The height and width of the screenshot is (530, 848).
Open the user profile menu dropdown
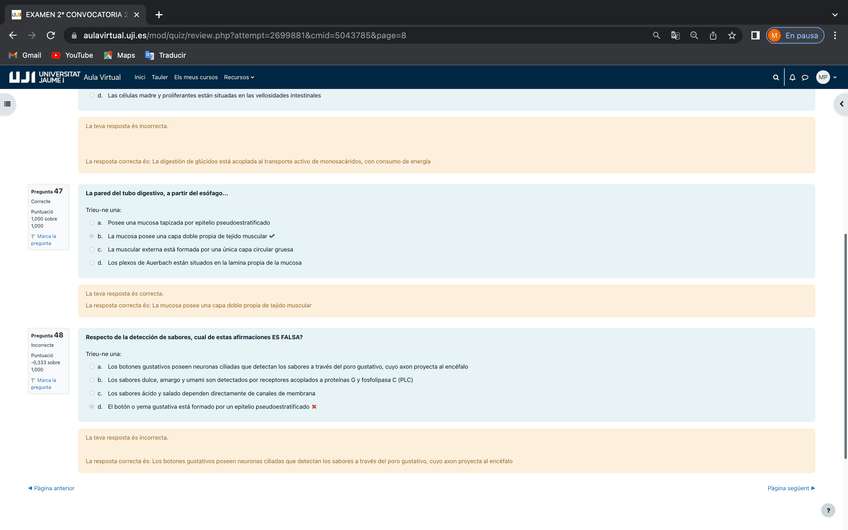pyautogui.click(x=825, y=77)
